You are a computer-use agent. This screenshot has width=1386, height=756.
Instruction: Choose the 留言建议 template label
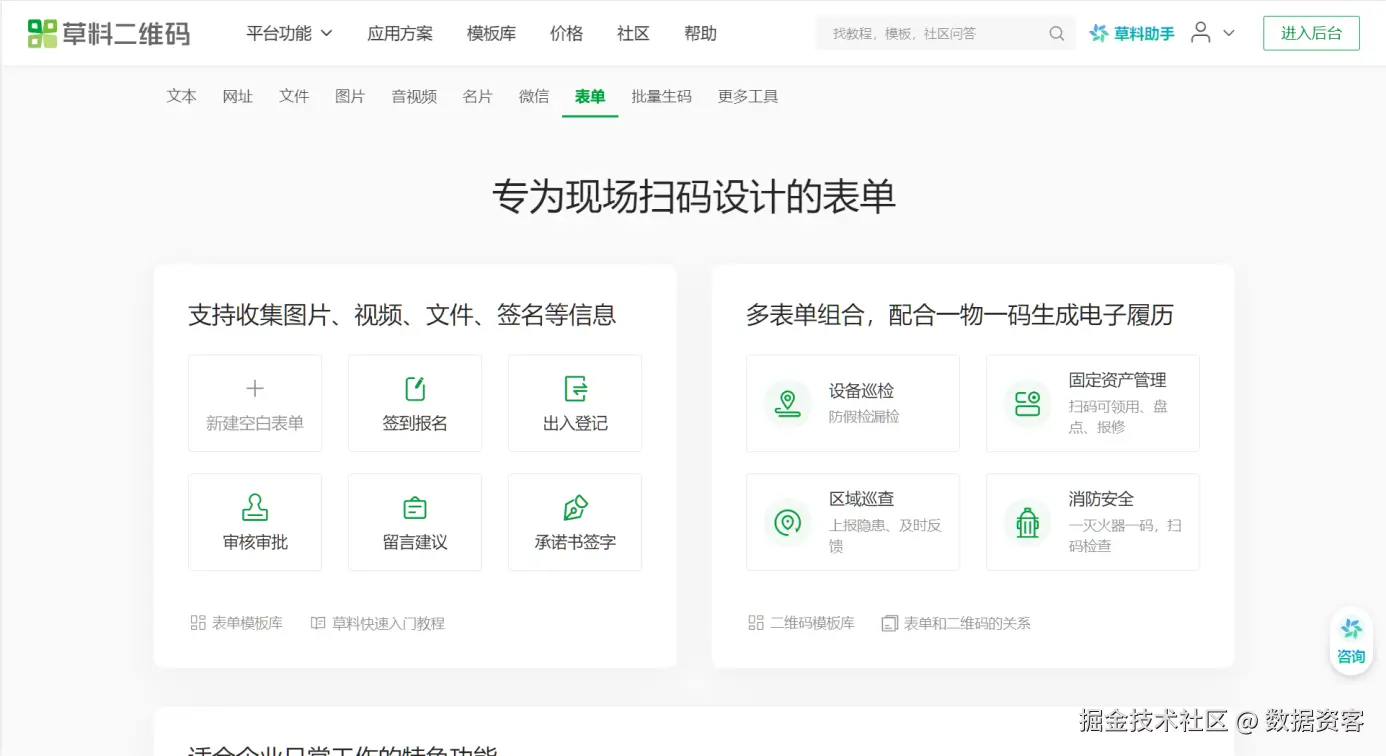(x=415, y=542)
